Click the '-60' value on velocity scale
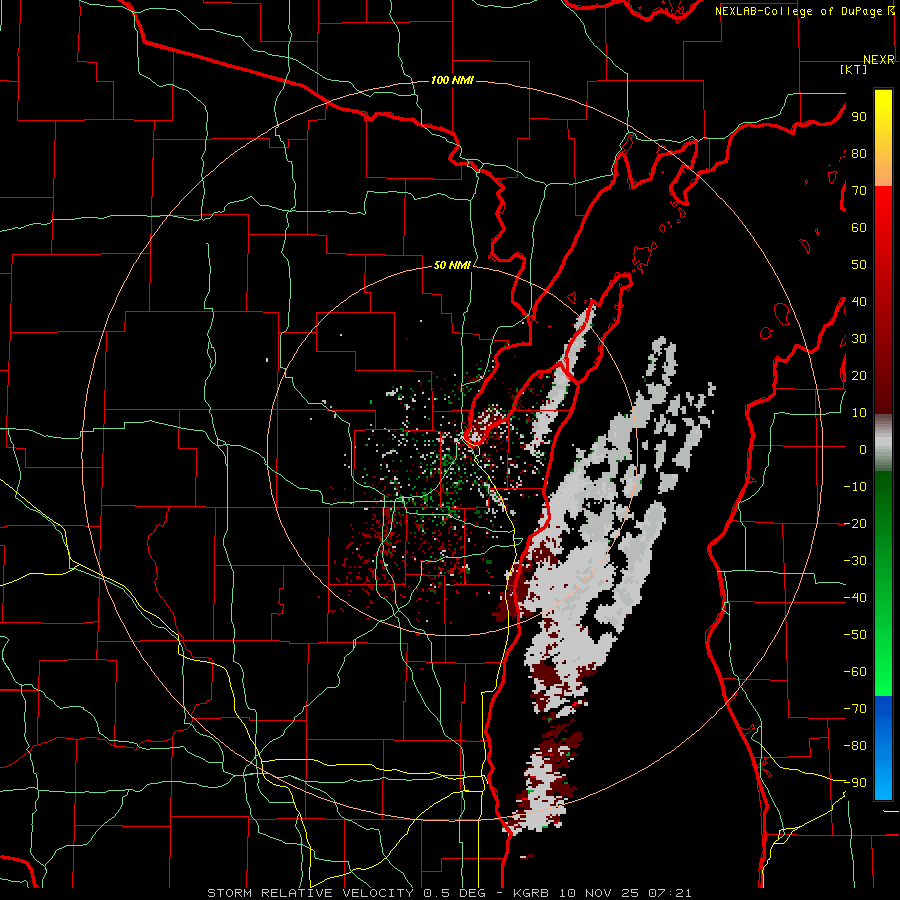 pos(855,672)
